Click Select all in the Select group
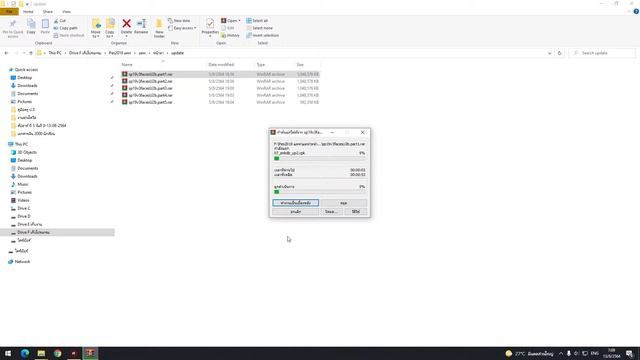 257,20
